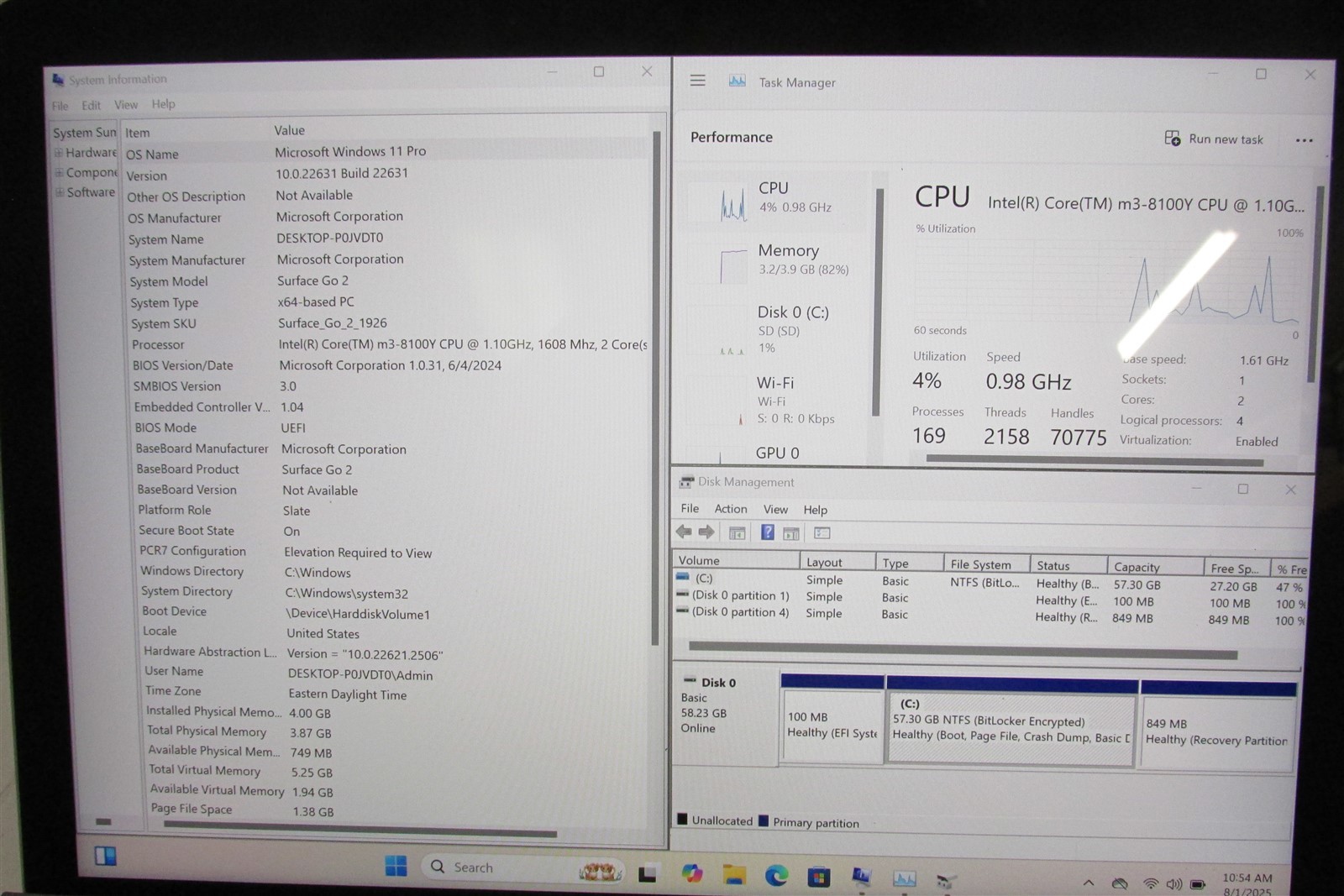Click the battery icon in the system tray
1344x896 pixels.
(x=1198, y=884)
